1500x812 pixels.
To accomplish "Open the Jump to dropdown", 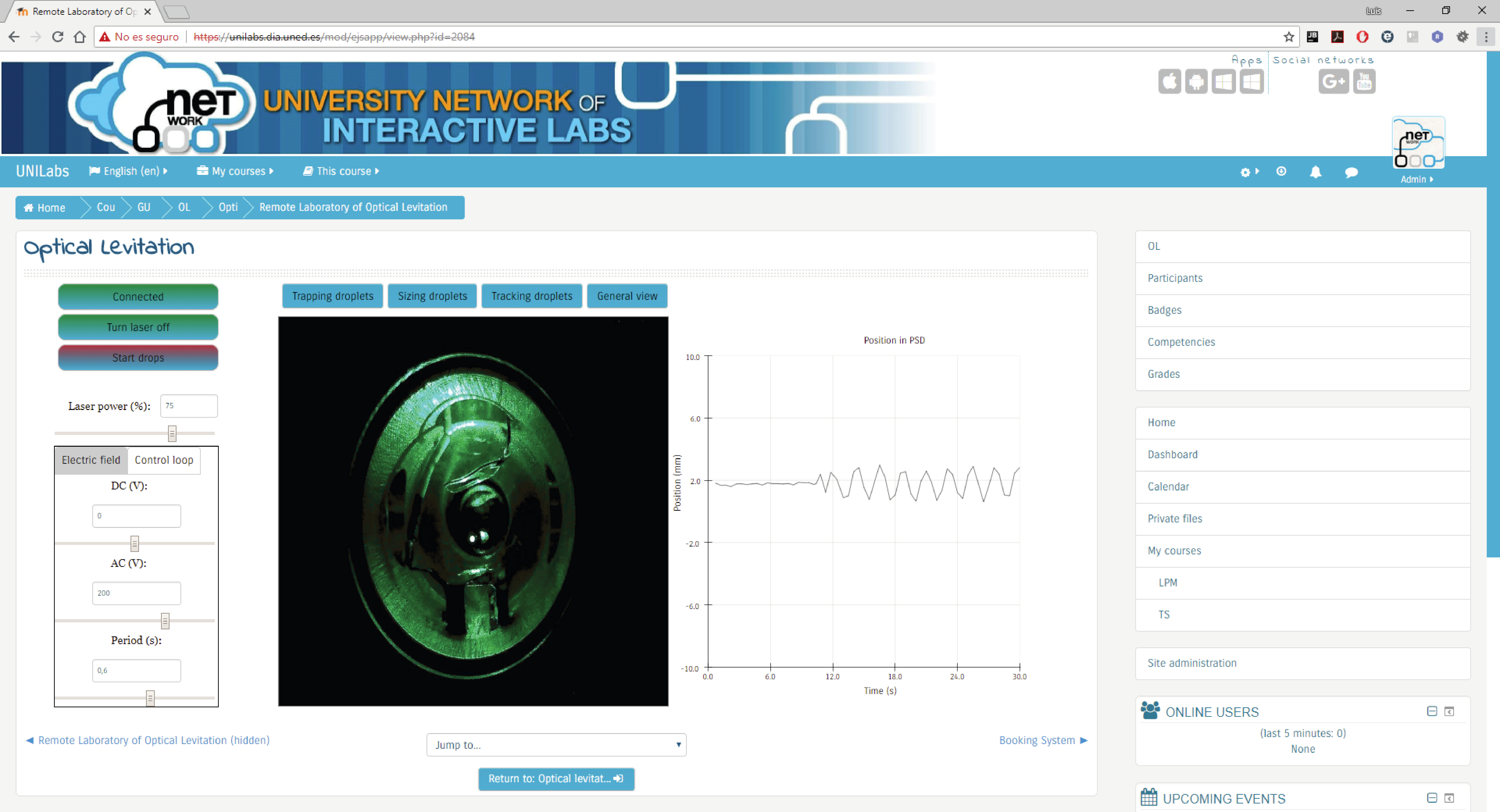I will pos(556,745).
